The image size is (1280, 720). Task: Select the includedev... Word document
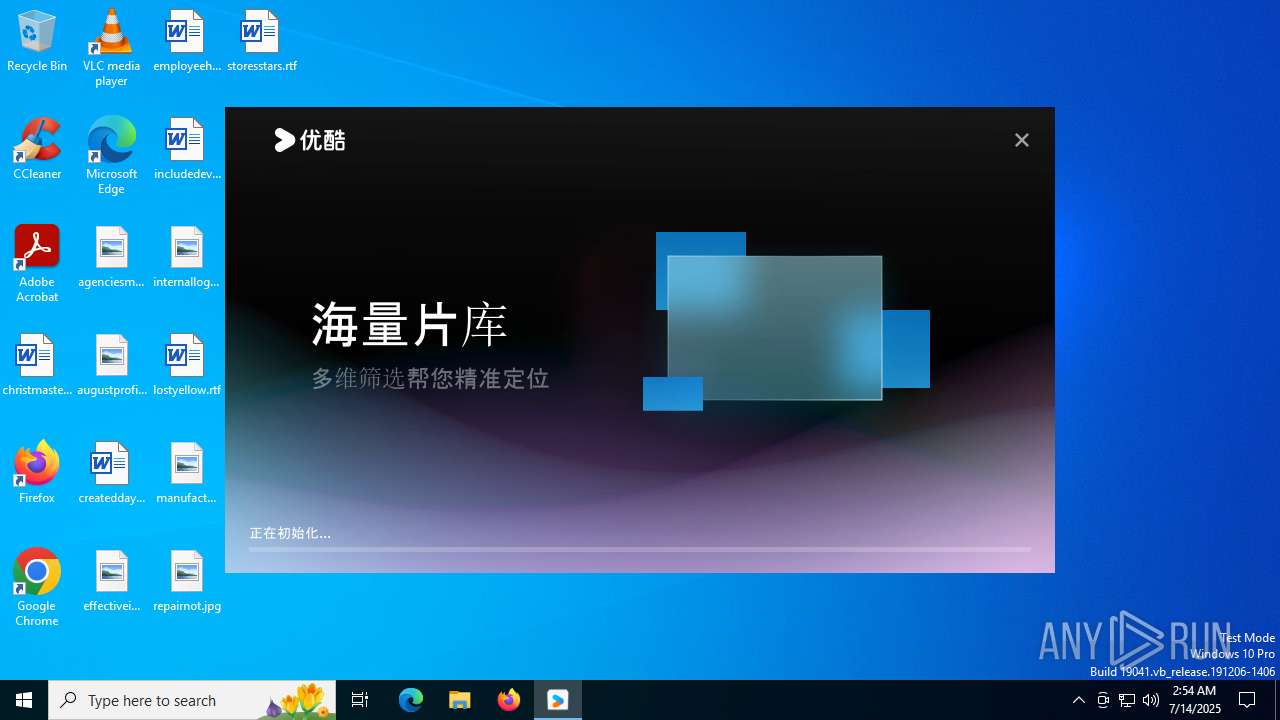[x=186, y=149]
